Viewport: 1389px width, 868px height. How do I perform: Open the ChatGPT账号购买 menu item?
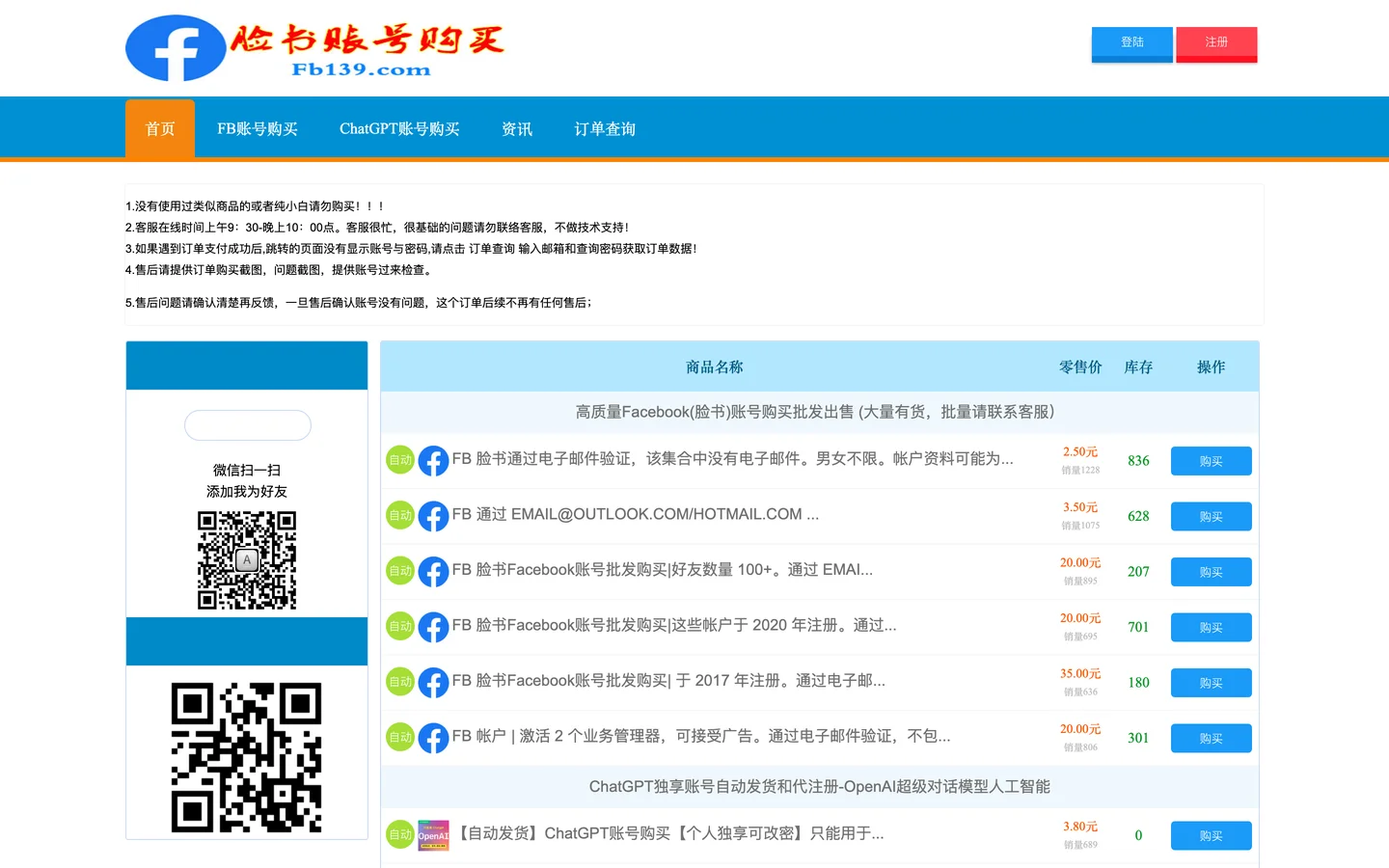399,128
